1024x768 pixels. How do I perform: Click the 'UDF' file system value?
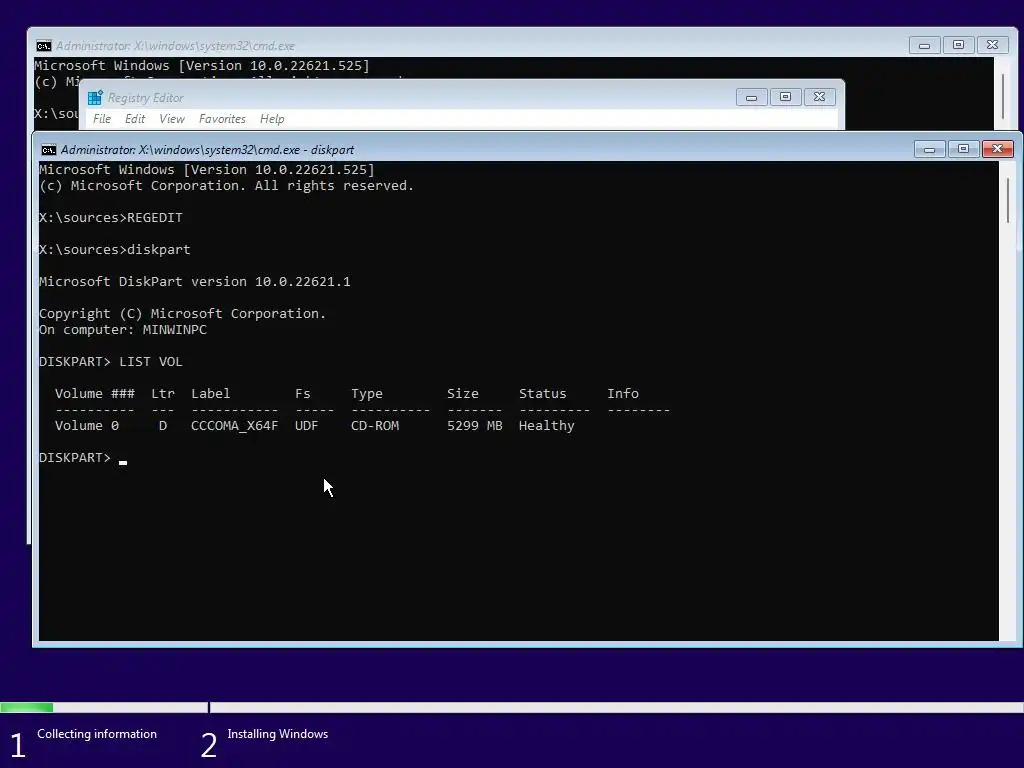(306, 426)
